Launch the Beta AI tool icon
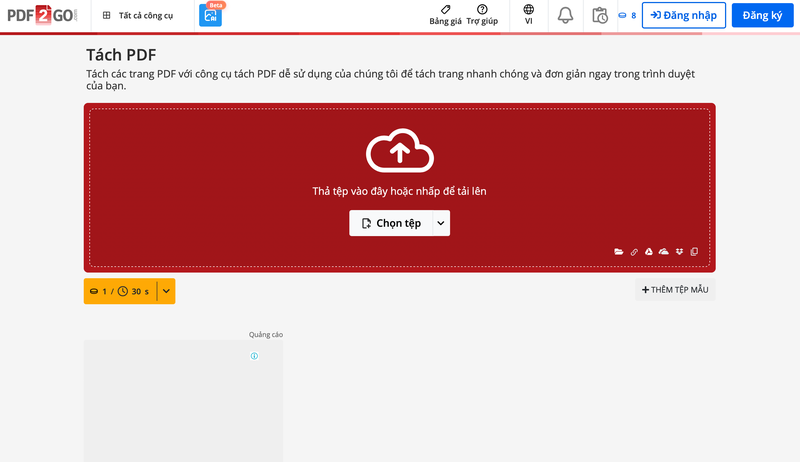The height and width of the screenshot is (462, 800). point(210,15)
